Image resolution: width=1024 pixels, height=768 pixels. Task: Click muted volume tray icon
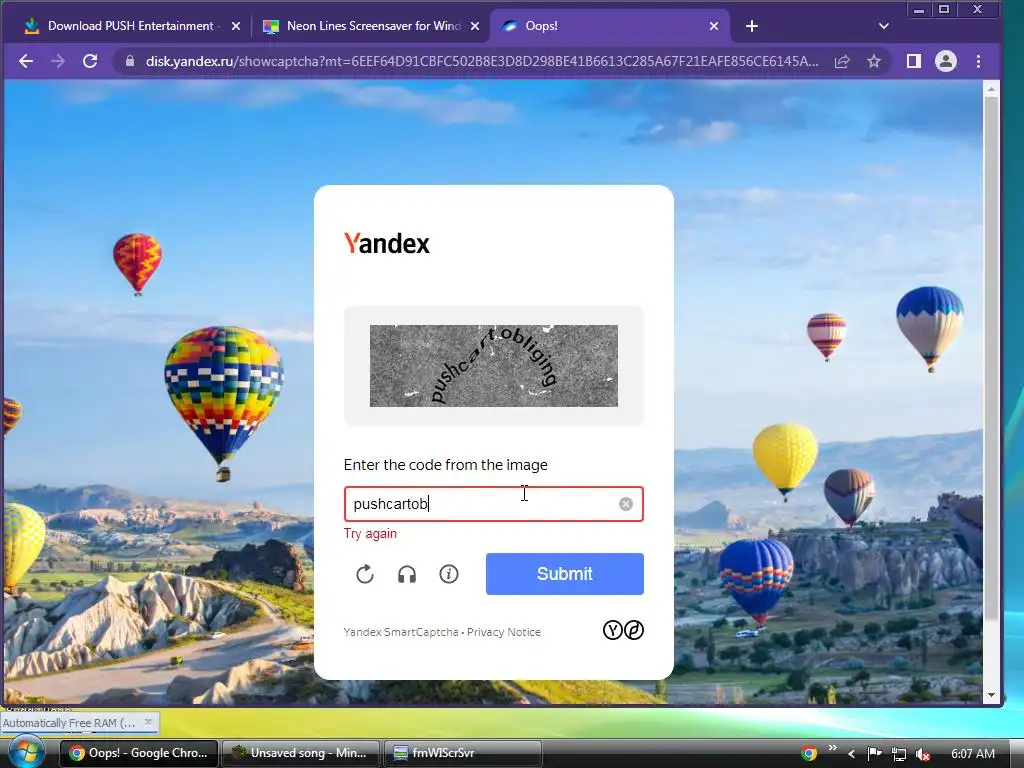[923, 754]
